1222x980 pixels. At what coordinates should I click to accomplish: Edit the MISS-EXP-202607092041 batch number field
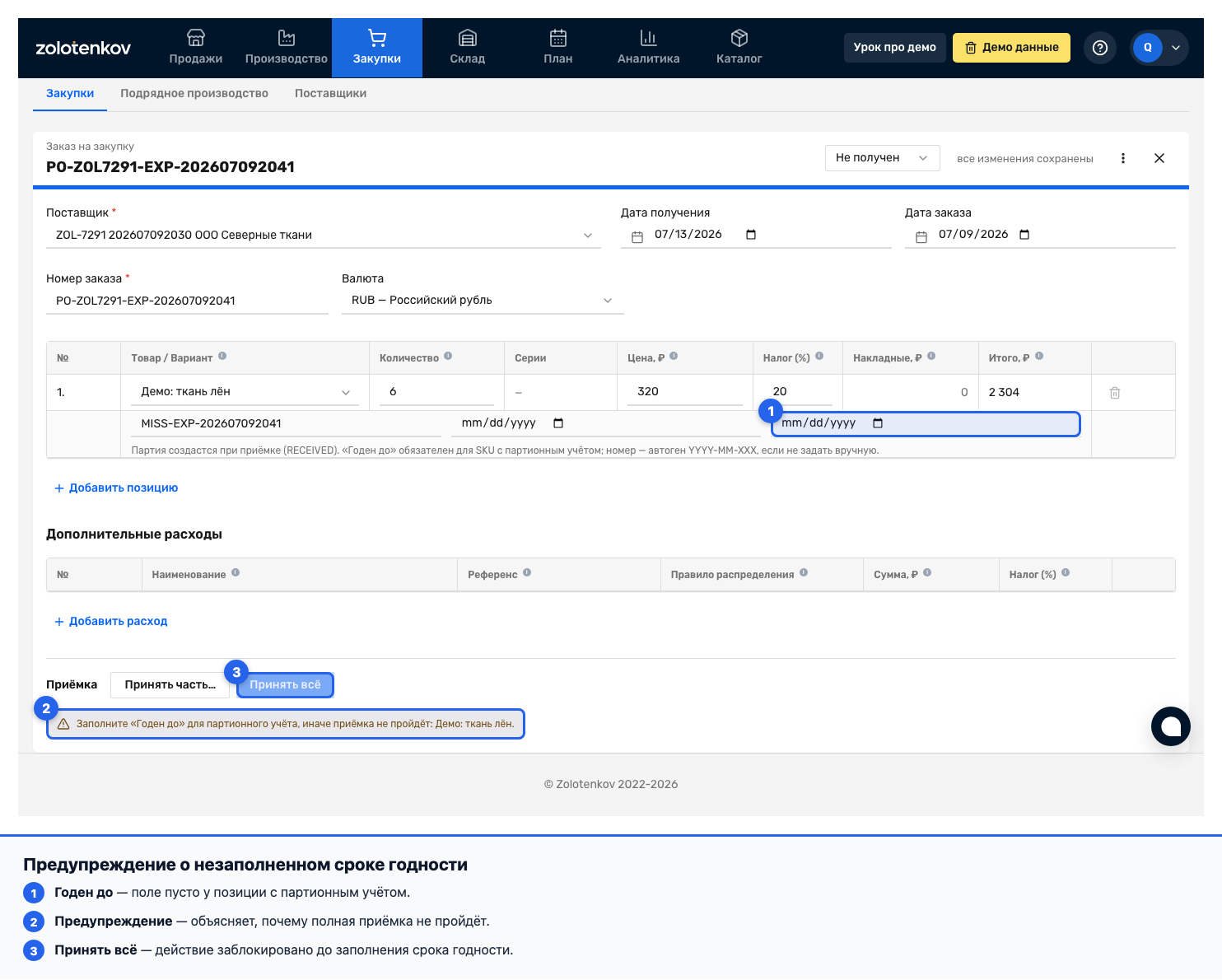pyautogui.click(x=286, y=424)
